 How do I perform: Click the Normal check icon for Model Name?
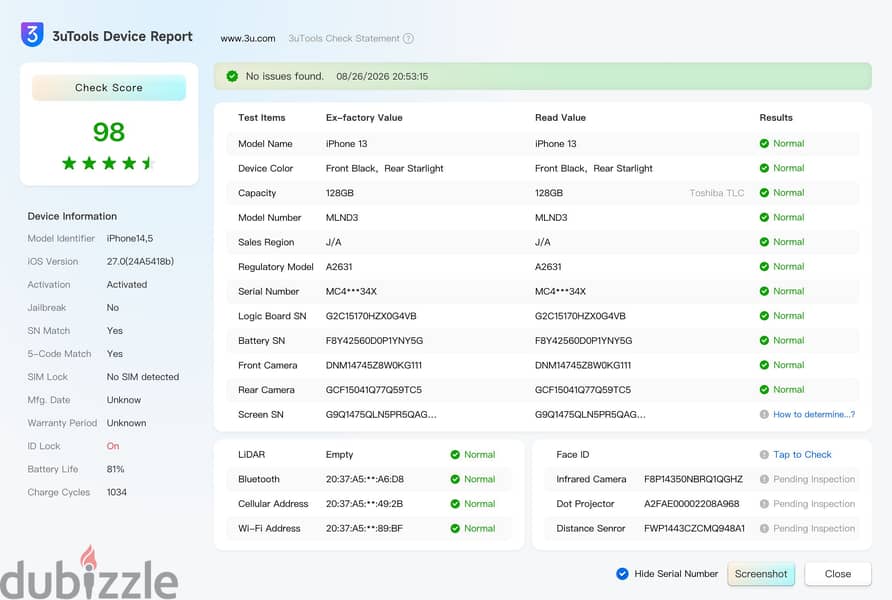(x=764, y=143)
